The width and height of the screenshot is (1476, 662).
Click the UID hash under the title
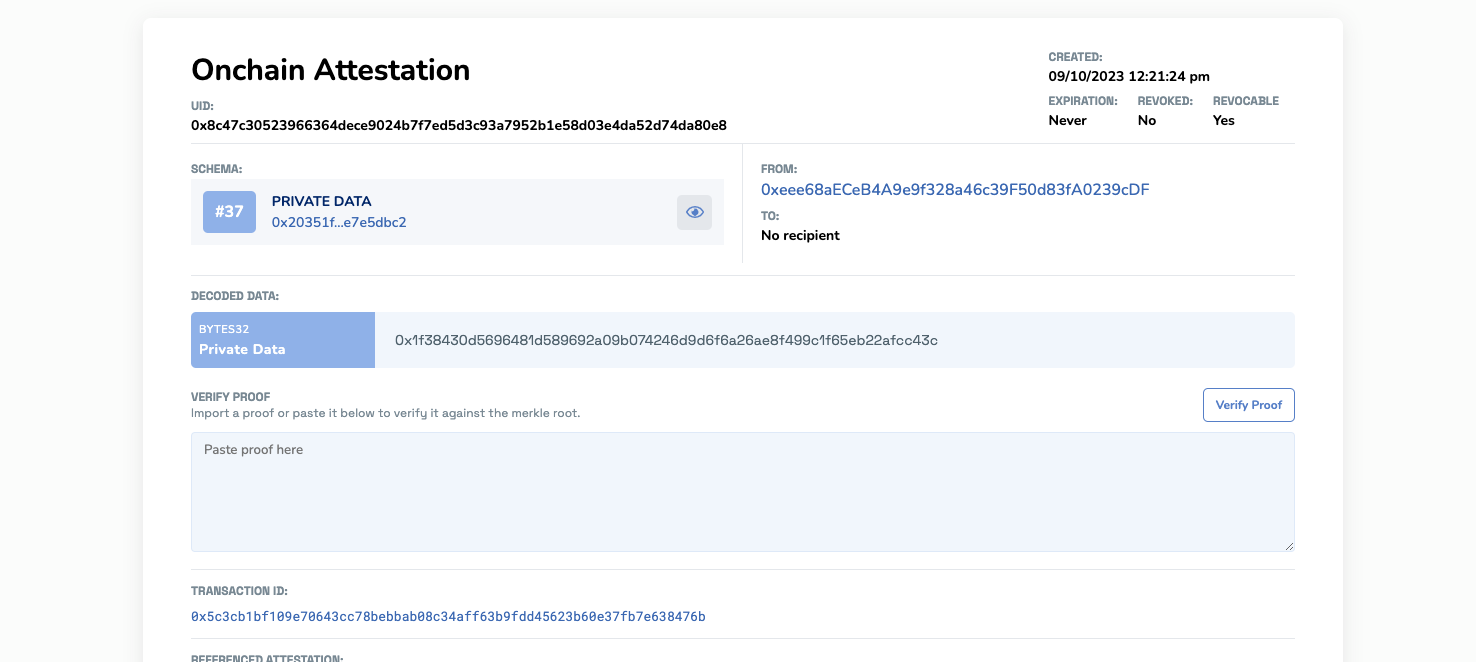(458, 125)
